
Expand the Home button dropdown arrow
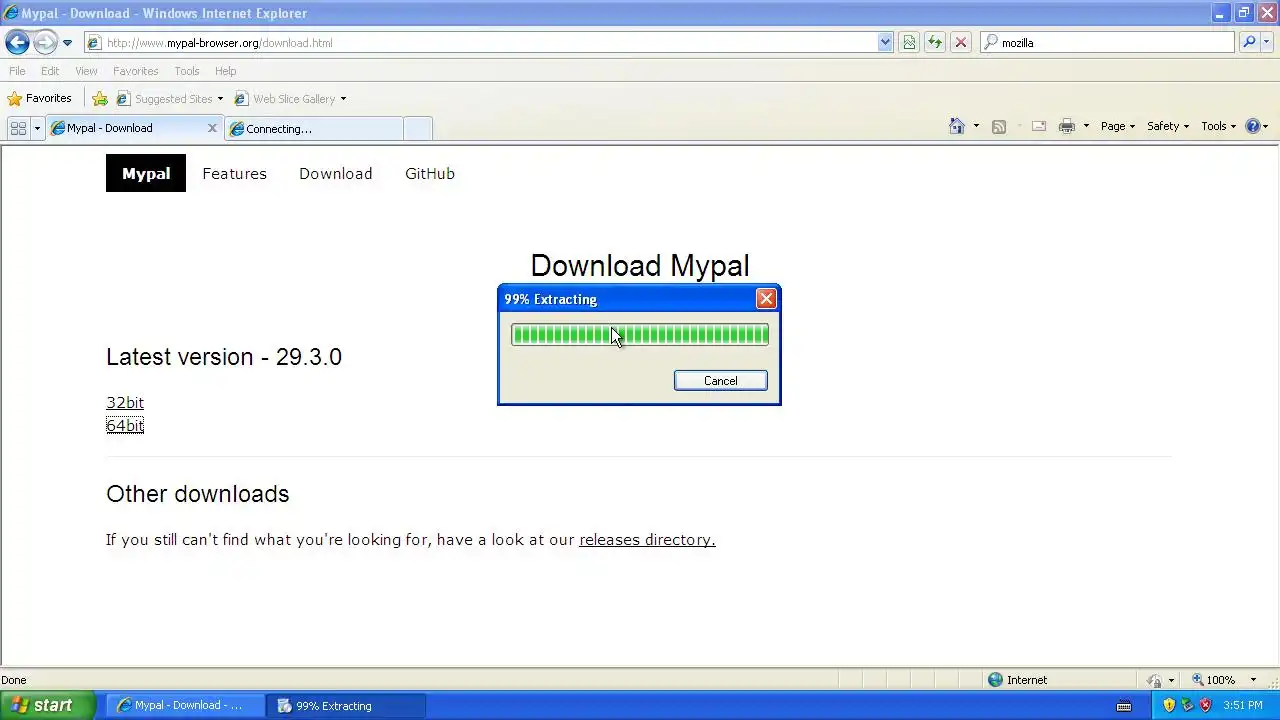click(976, 127)
